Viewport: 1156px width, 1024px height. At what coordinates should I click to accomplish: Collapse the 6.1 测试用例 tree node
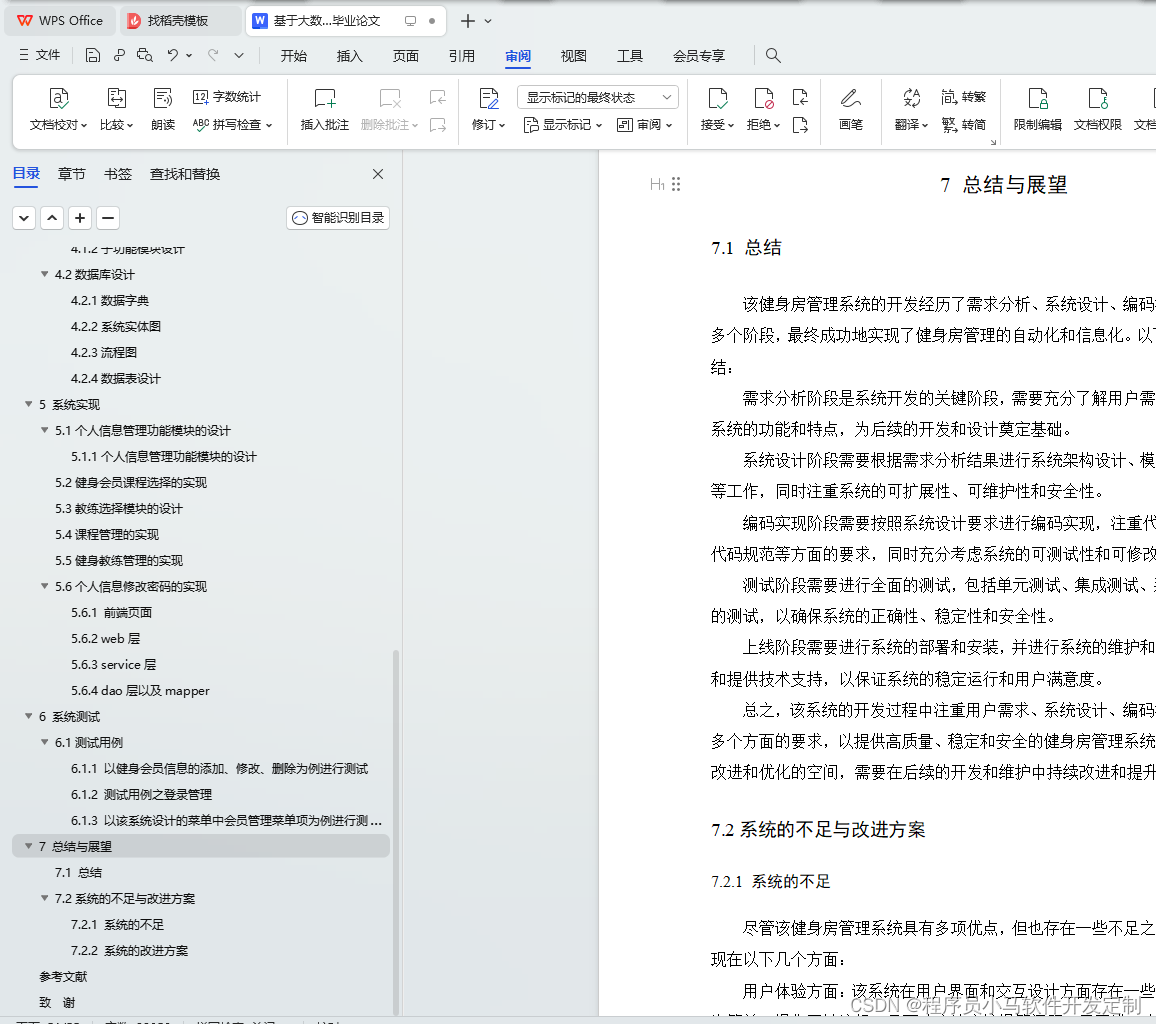(45, 742)
